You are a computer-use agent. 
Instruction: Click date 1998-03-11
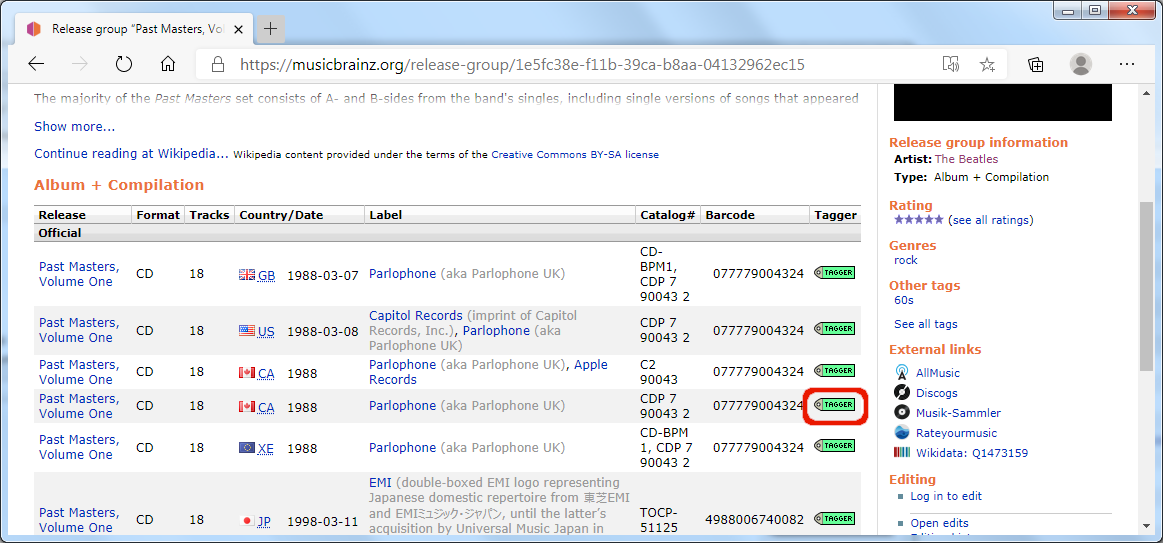pyautogui.click(x=323, y=521)
